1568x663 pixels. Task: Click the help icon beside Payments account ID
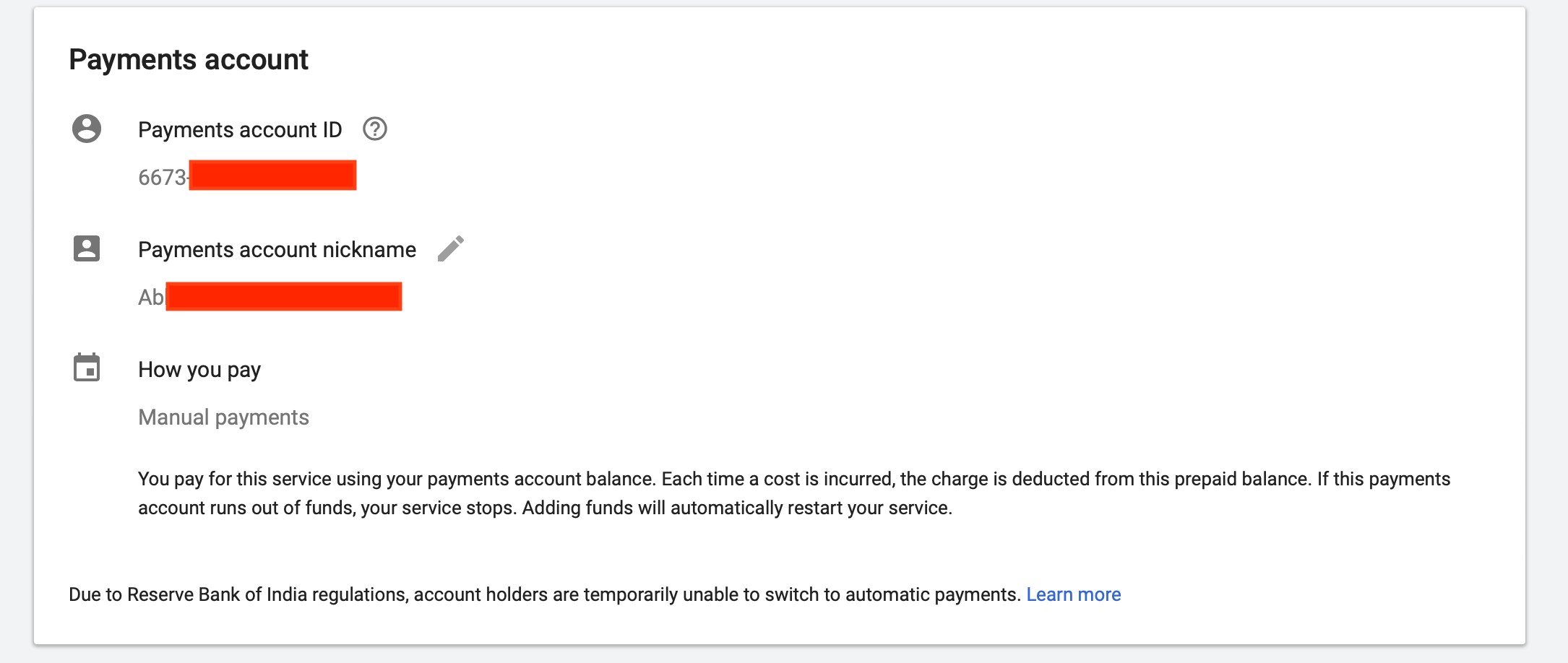375,129
